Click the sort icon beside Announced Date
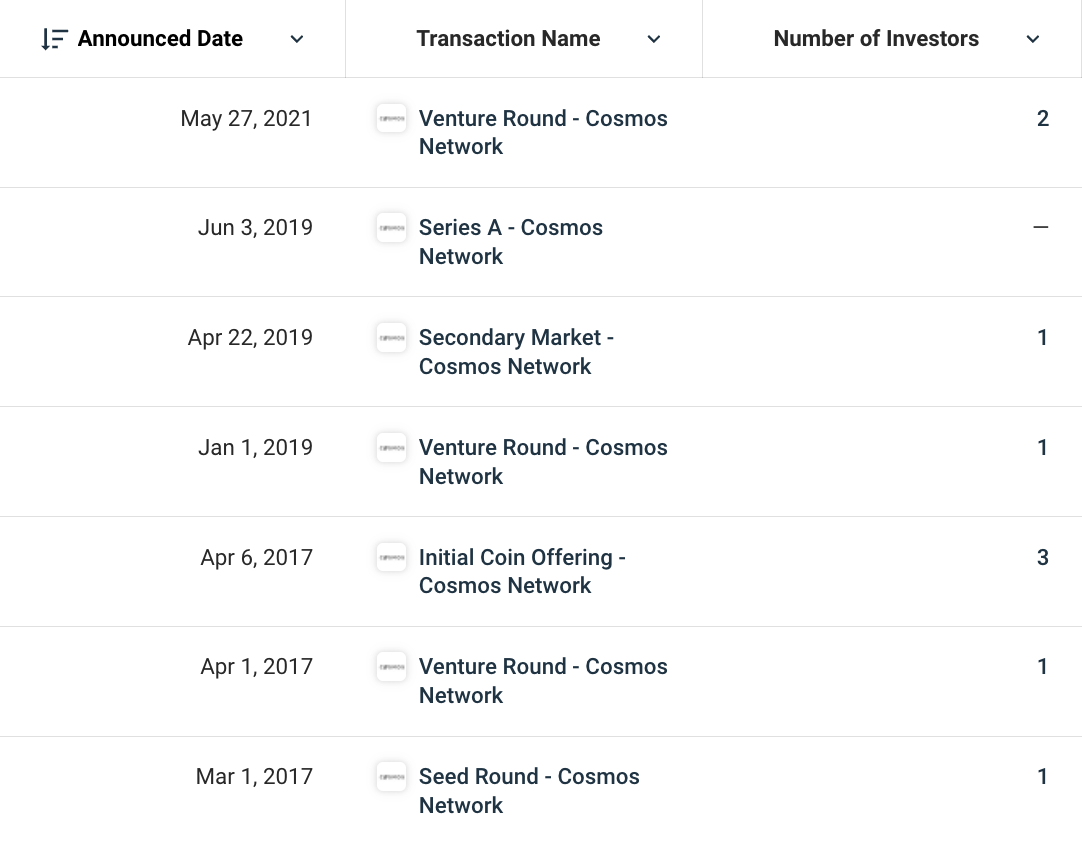The image size is (1082, 844). (x=54, y=39)
